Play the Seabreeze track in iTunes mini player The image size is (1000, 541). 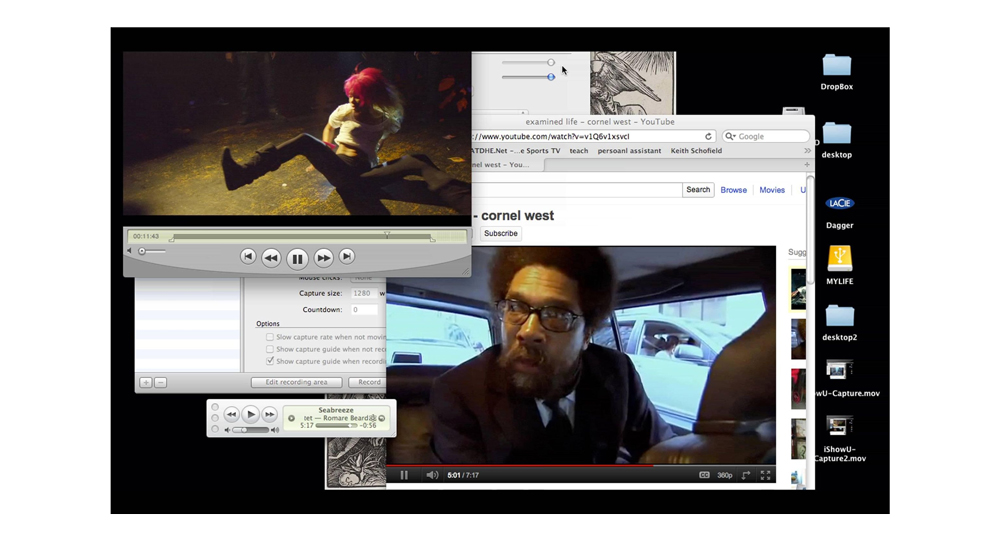(251, 414)
